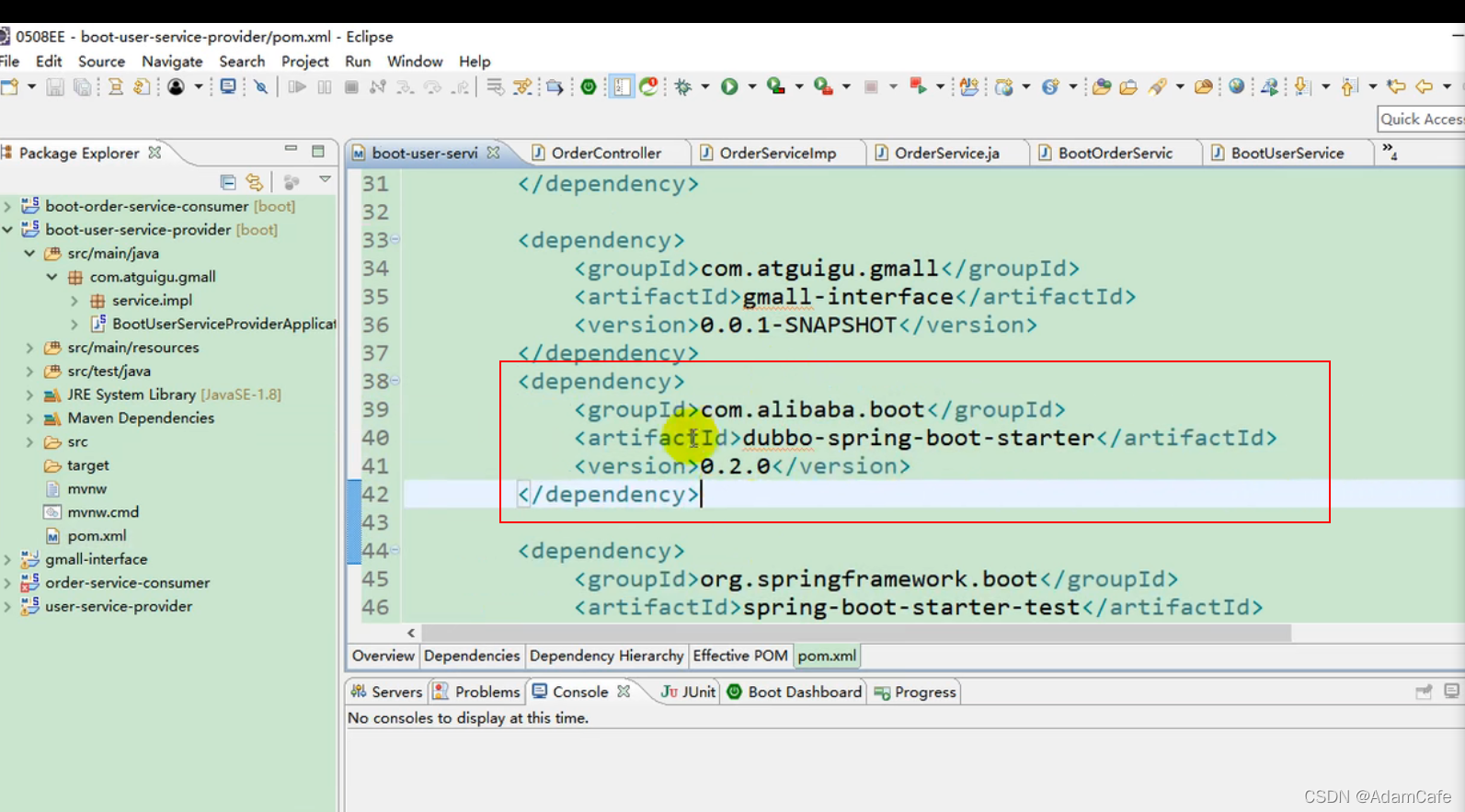
Task: Click the Save toolbar icon
Action: (55, 86)
